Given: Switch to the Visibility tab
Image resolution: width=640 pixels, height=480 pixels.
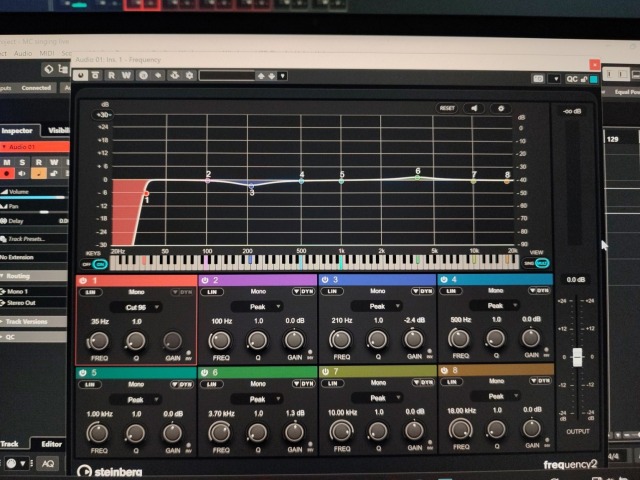Looking at the screenshot, I should tap(58, 130).
